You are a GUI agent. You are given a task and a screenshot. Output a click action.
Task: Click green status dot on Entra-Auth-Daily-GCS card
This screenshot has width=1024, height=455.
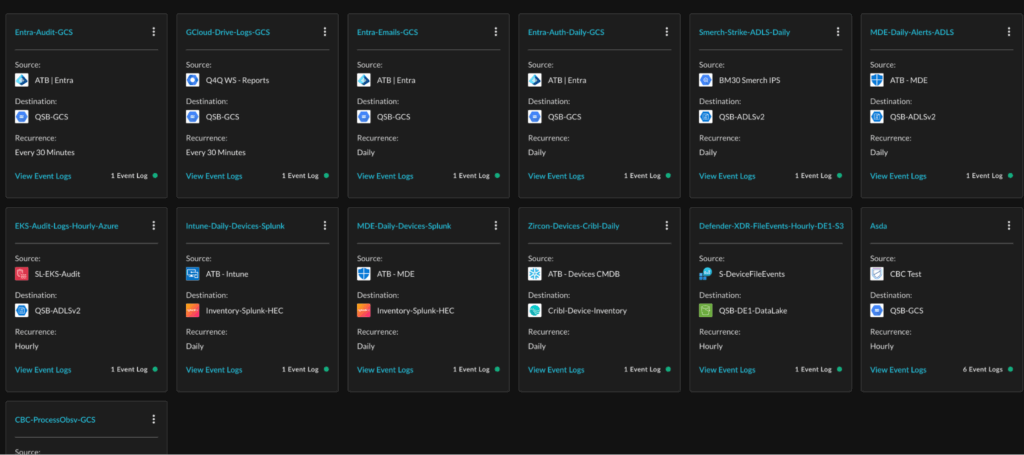coord(670,176)
